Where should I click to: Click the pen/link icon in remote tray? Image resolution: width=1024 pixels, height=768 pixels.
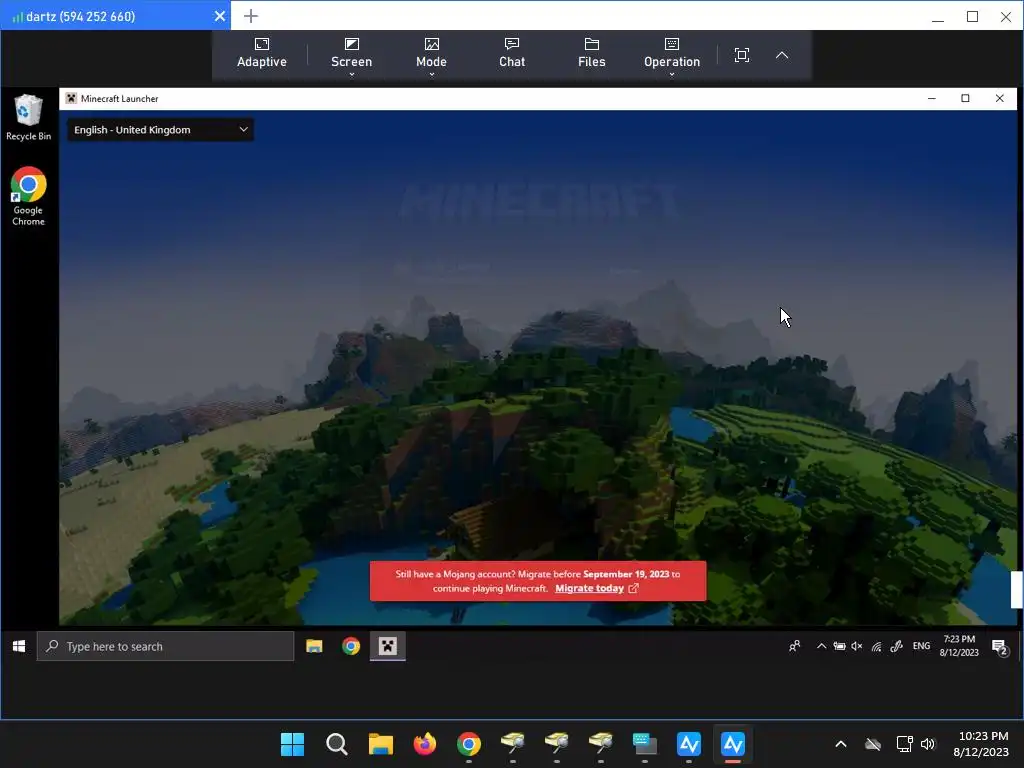pos(896,646)
